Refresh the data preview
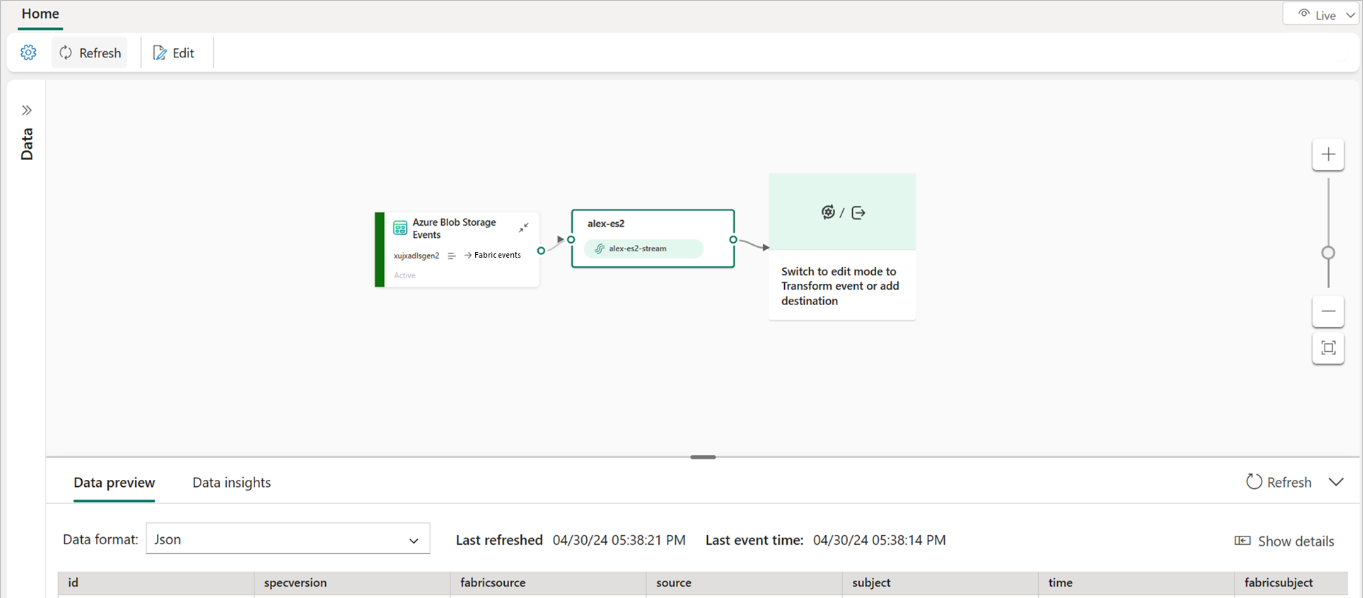1363x598 pixels. (1280, 481)
